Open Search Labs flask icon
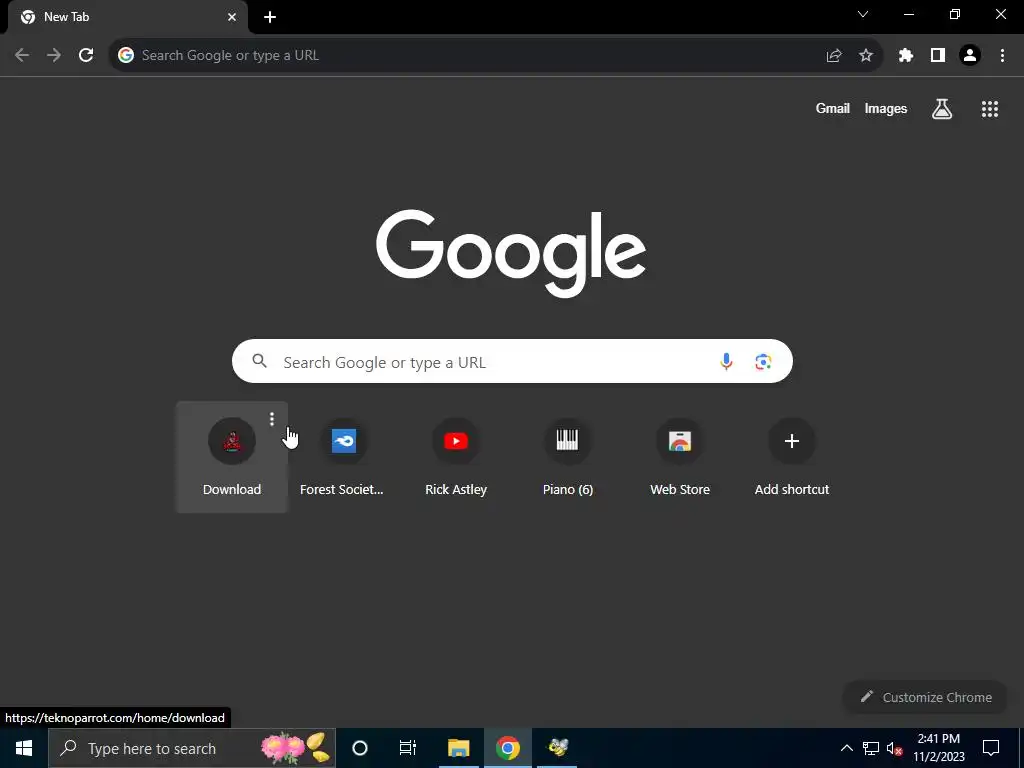The width and height of the screenshot is (1024, 768). [x=942, y=109]
